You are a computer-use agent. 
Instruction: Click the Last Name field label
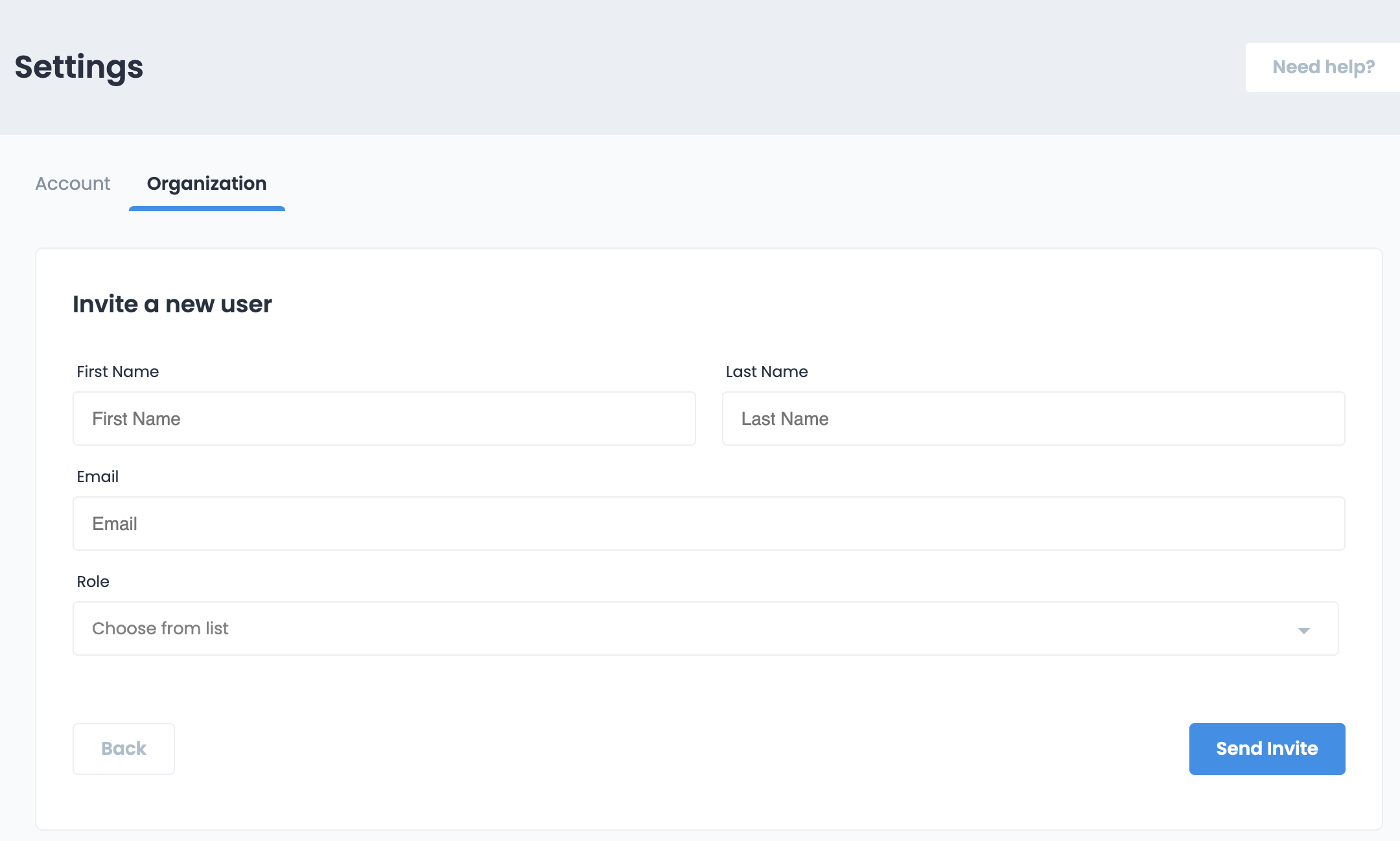(766, 372)
